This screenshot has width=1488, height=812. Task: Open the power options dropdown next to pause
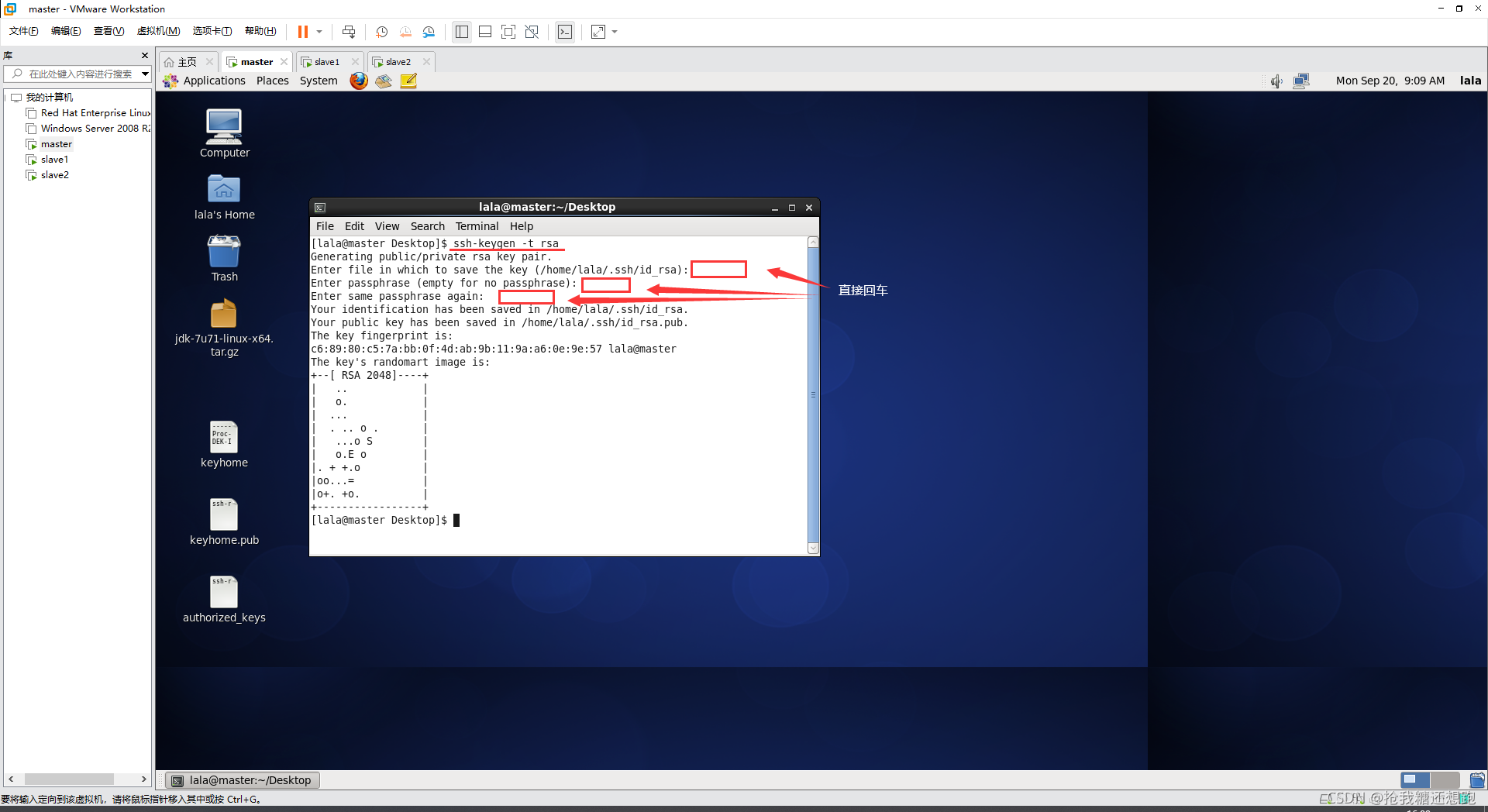coord(319,32)
